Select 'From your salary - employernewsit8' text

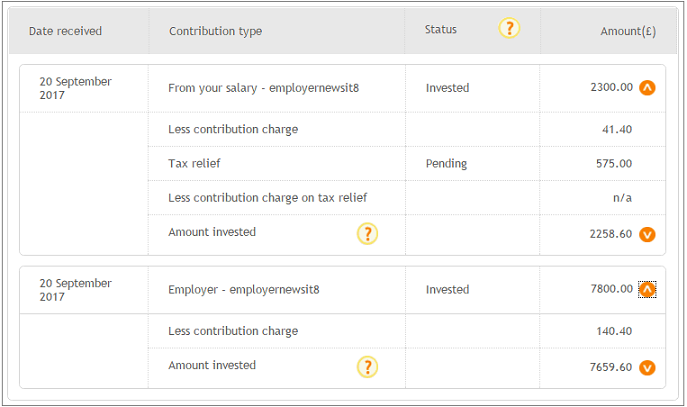coord(264,88)
